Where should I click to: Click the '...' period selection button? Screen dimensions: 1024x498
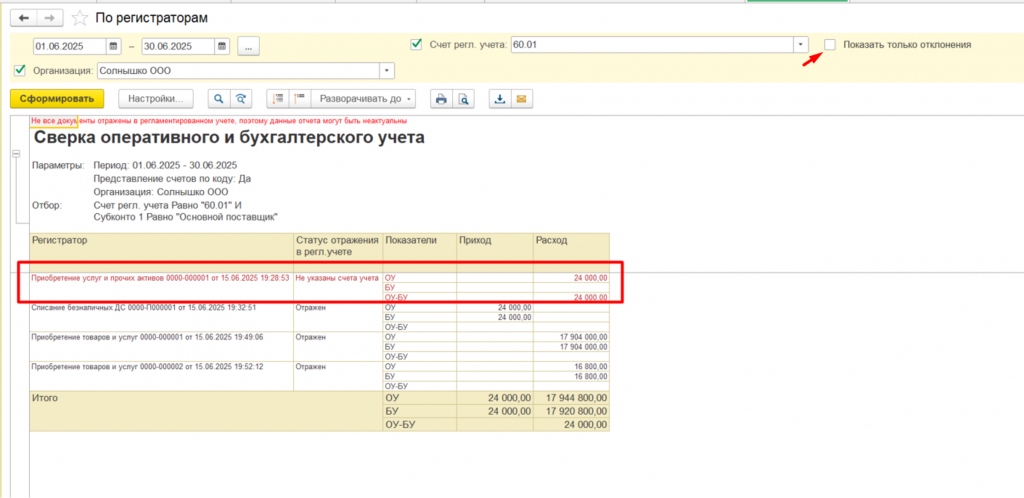[249, 46]
